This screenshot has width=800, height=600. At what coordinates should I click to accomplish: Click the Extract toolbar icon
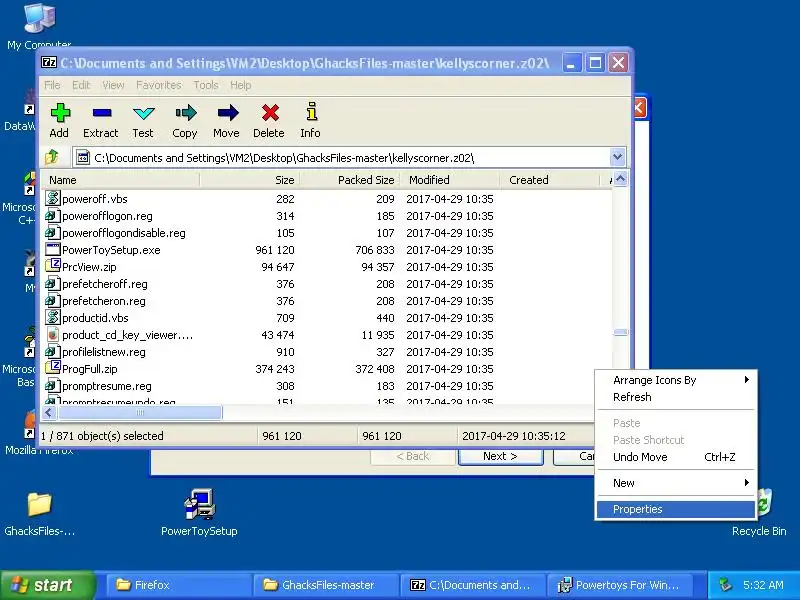coord(101,121)
